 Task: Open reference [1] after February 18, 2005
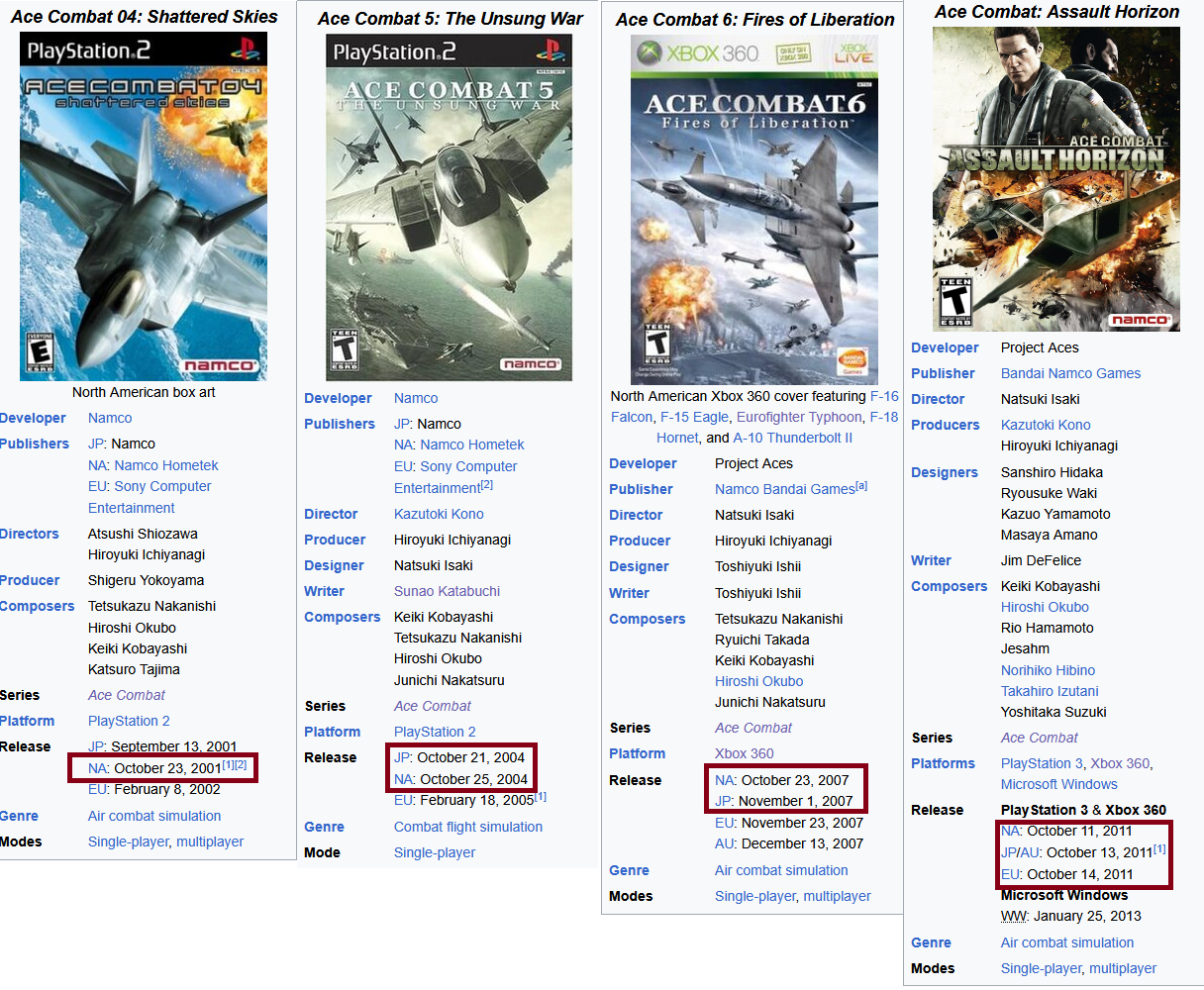click(541, 796)
